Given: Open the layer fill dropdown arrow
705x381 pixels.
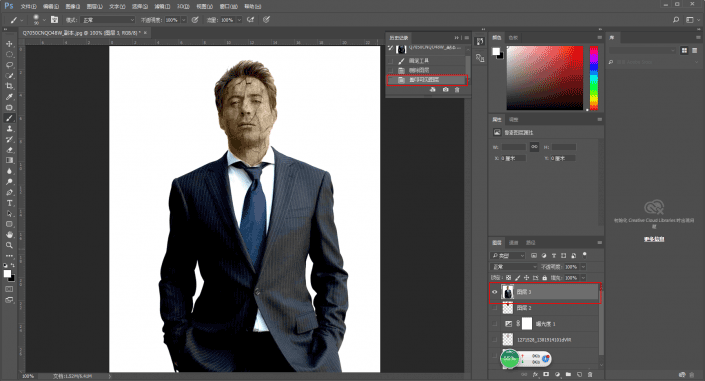Looking at the screenshot, I should click(583, 278).
